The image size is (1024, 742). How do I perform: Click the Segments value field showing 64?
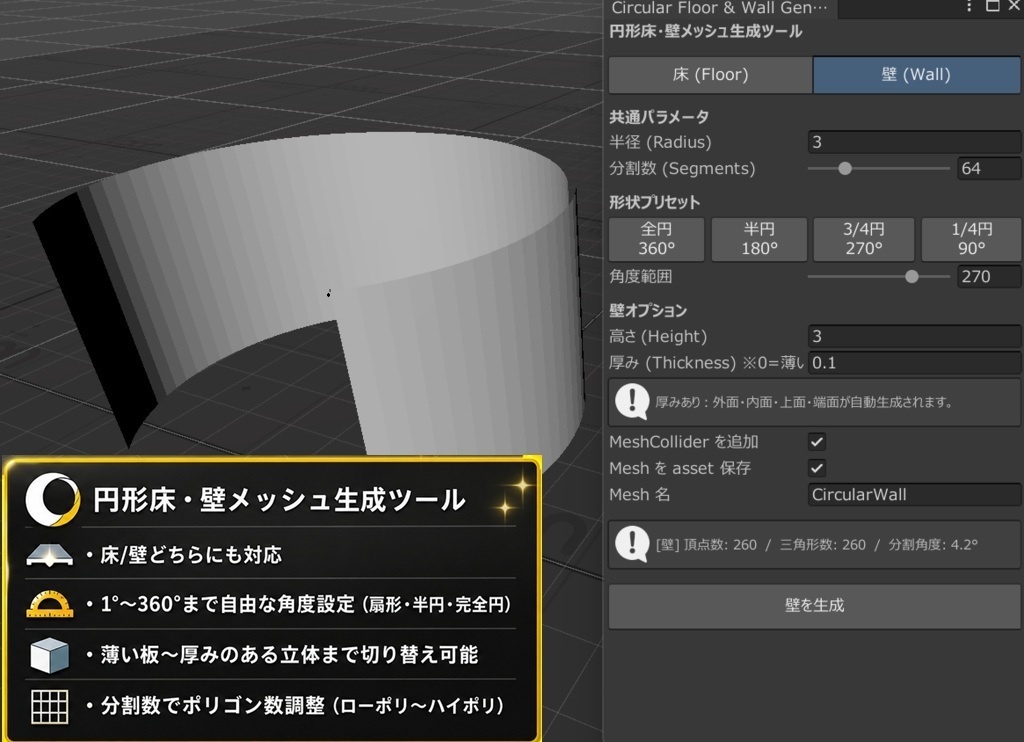tap(989, 169)
